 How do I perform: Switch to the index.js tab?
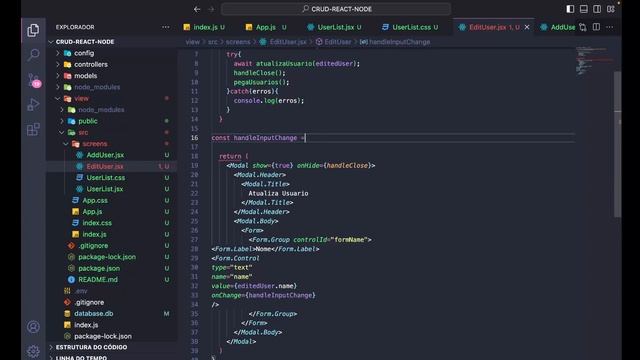[x=204, y=27]
